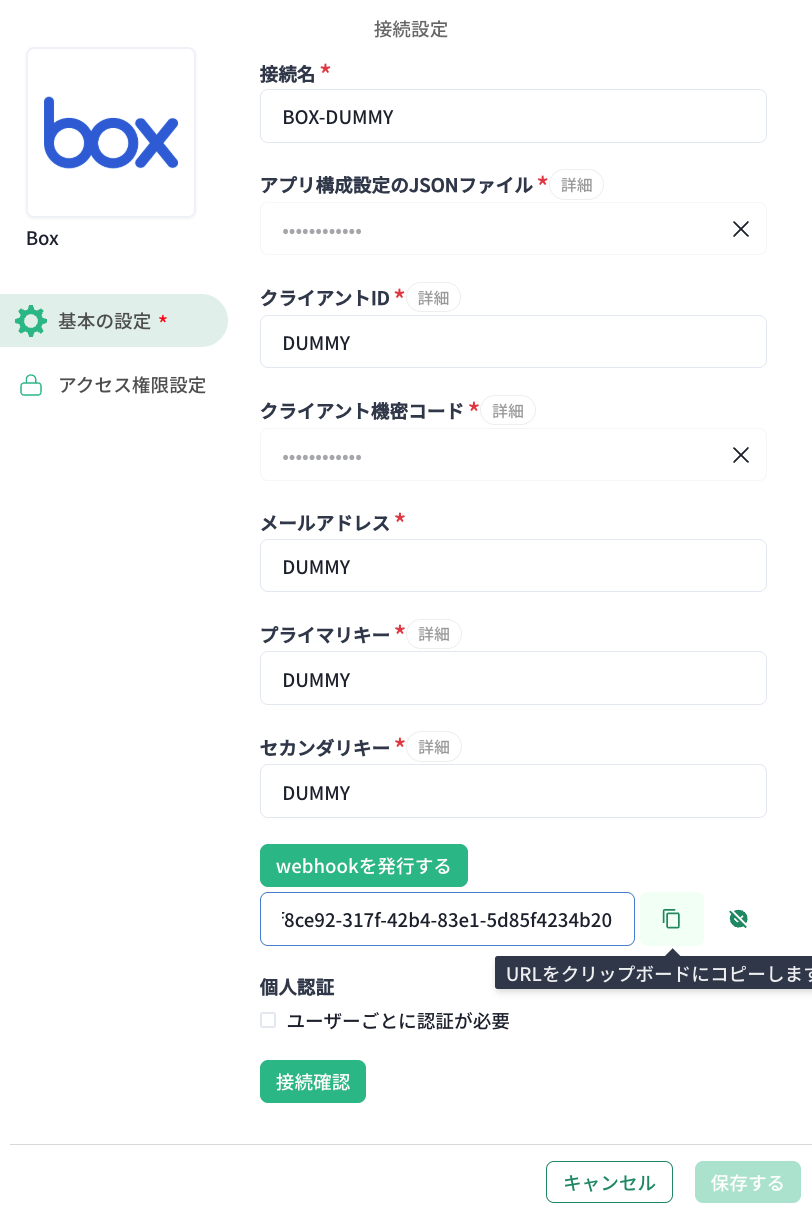Clear the client secret code field
812x1210 pixels.
(741, 455)
